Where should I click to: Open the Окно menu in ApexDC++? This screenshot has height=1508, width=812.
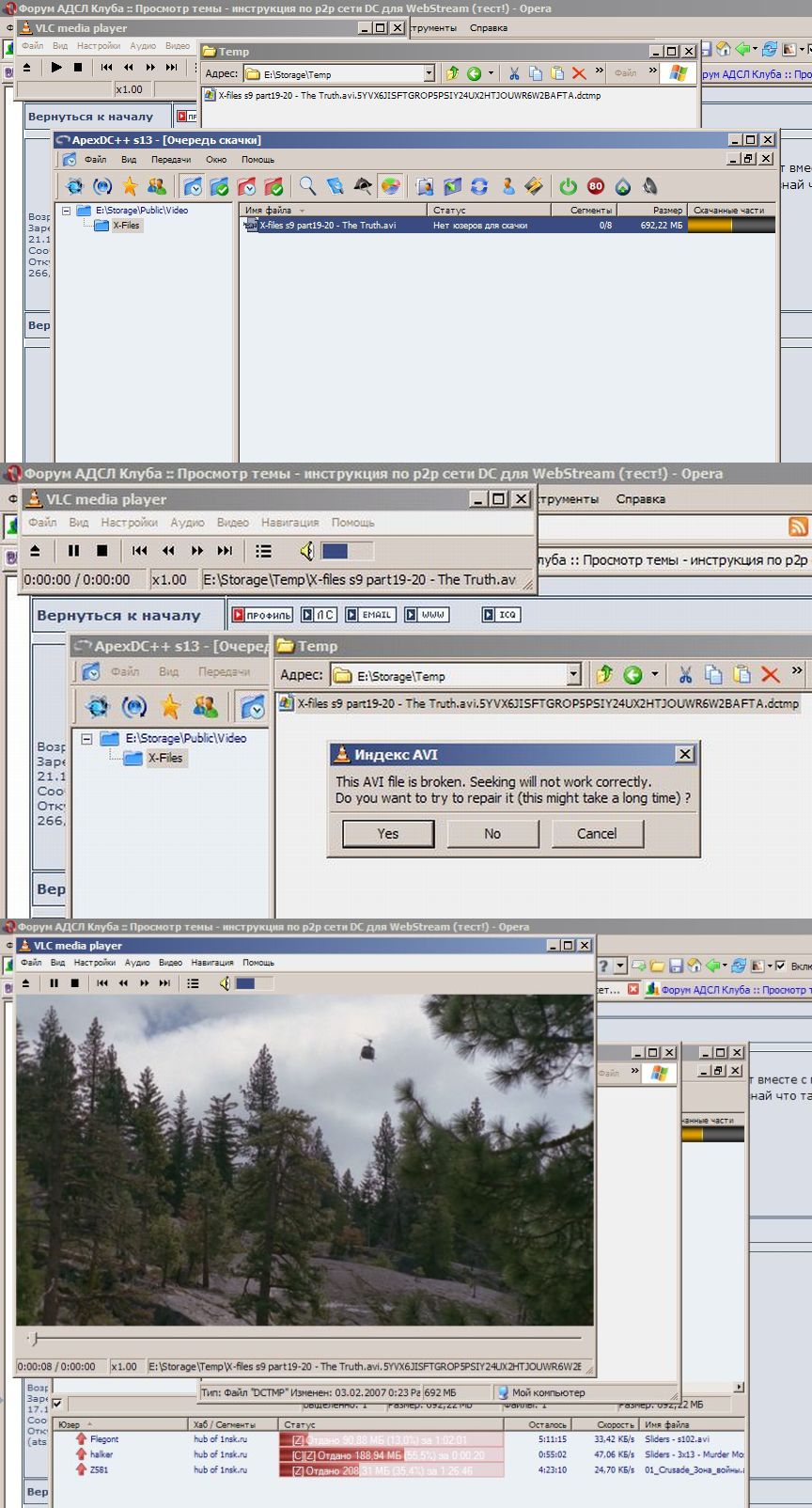coord(216,160)
